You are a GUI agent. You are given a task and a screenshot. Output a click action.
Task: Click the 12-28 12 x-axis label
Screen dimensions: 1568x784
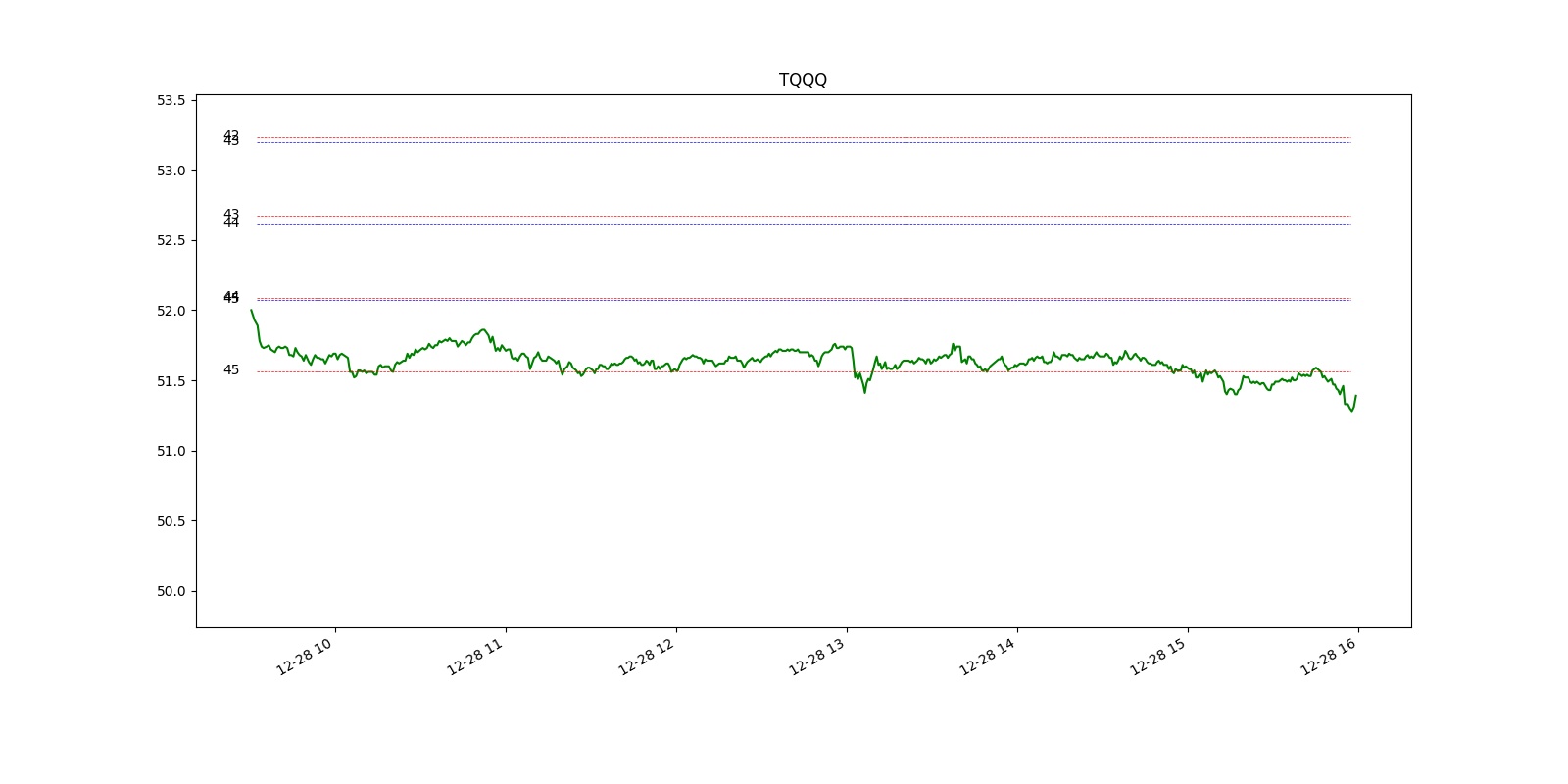click(647, 655)
